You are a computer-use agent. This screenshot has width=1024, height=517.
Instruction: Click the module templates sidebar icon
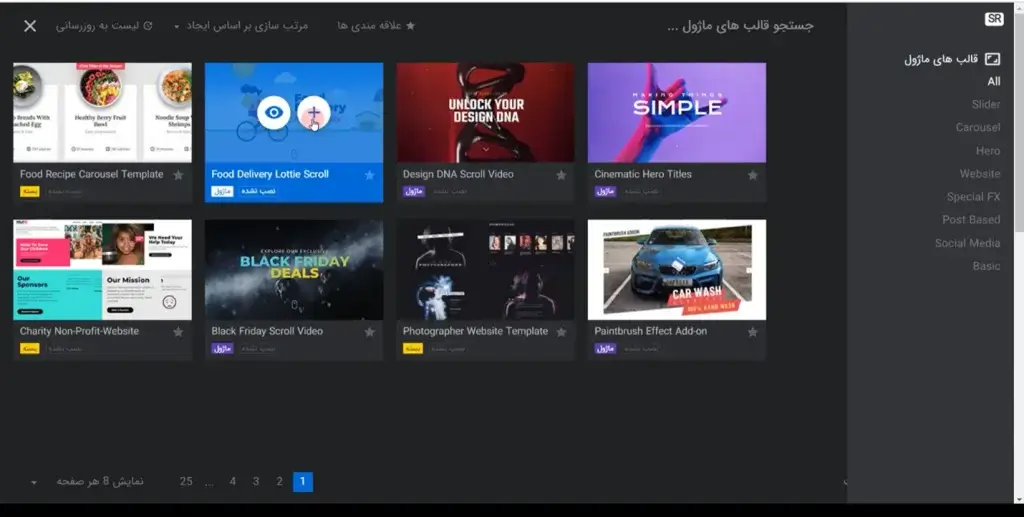pyautogui.click(x=992, y=59)
